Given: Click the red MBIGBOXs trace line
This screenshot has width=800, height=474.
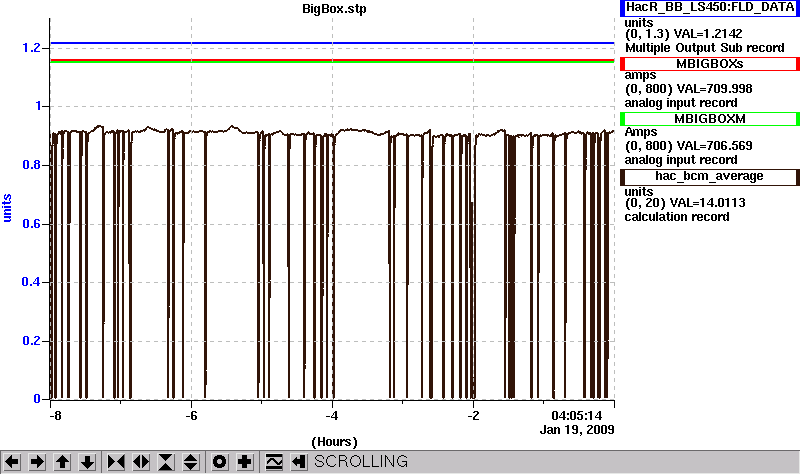Looking at the screenshot, I should point(332,60).
